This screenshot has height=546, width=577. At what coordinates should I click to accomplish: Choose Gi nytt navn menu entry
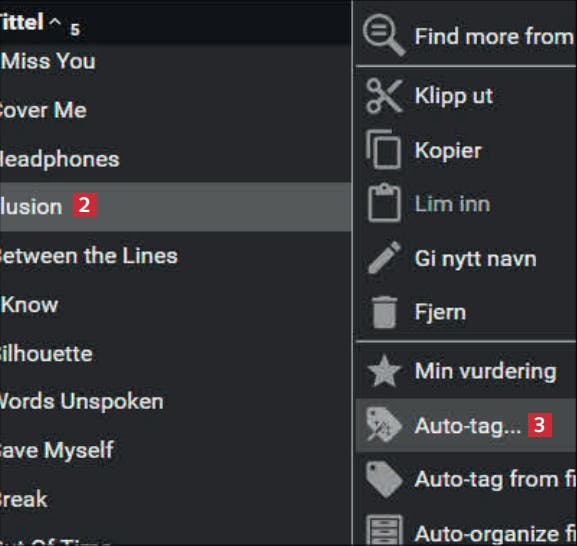tap(466, 258)
